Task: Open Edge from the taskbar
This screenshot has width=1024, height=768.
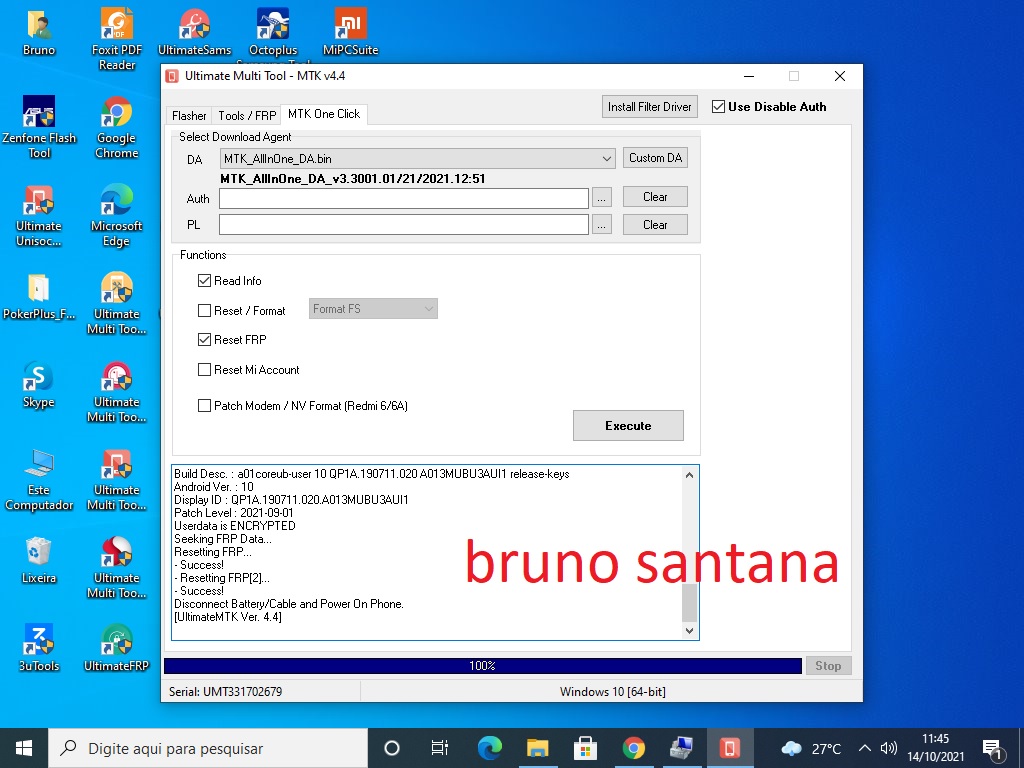Action: click(489, 748)
